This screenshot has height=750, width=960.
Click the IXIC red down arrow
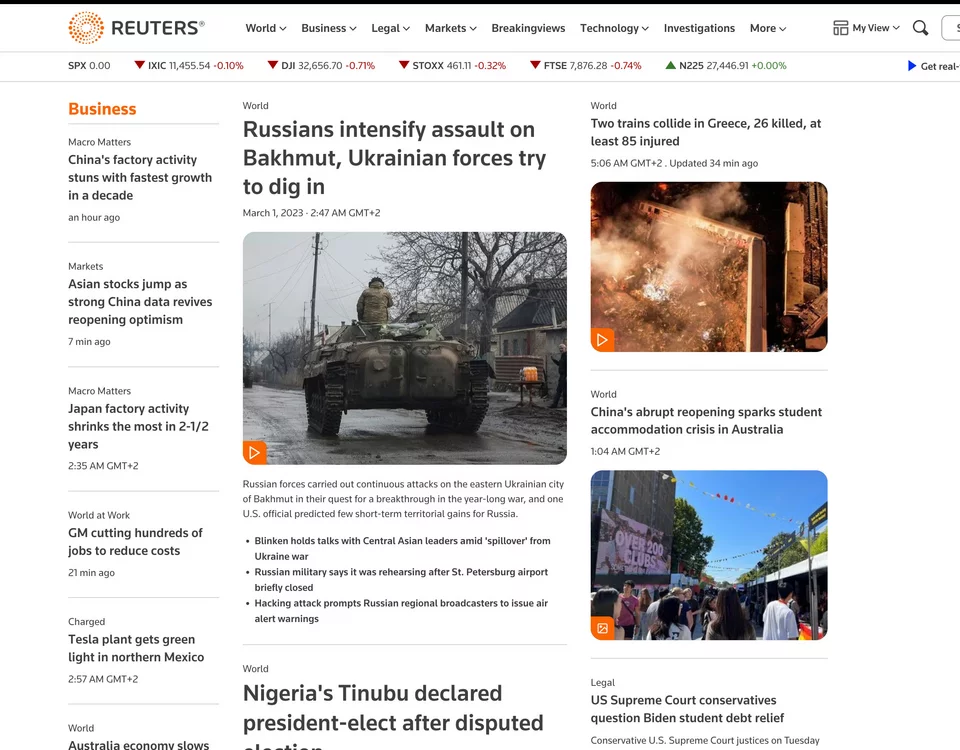pyautogui.click(x=140, y=65)
